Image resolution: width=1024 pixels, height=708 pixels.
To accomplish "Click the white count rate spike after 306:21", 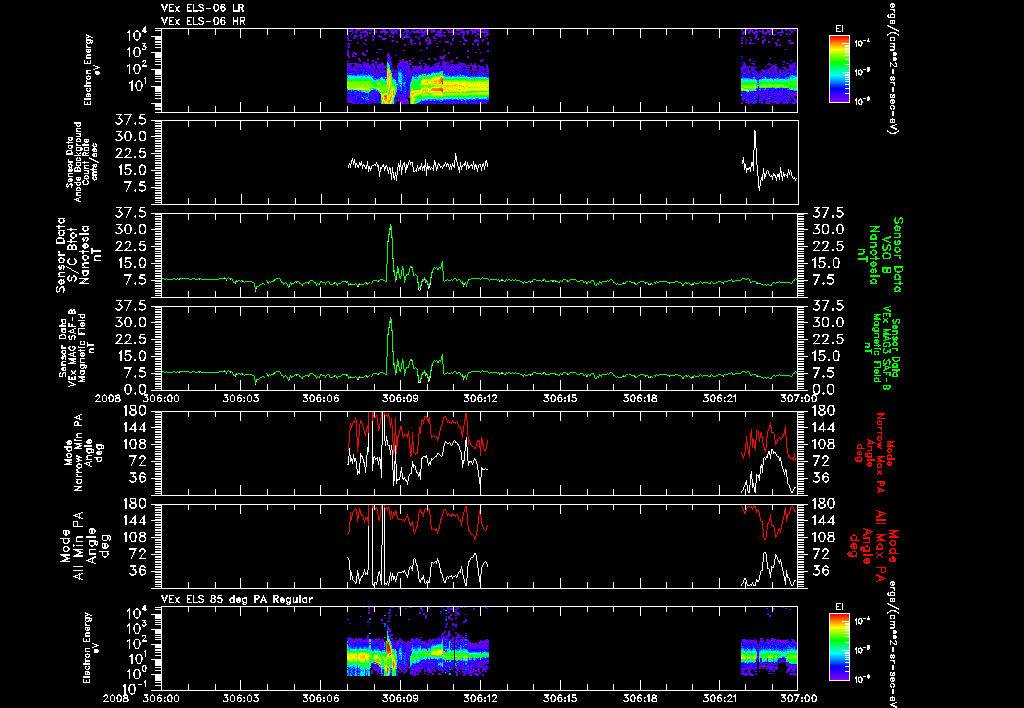I will (x=755, y=149).
